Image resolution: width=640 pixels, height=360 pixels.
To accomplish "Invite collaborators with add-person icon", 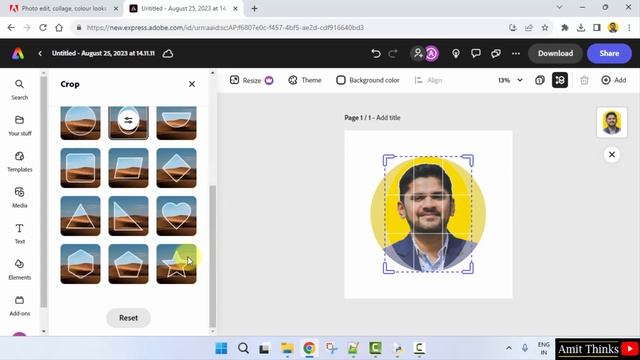I will 418,53.
